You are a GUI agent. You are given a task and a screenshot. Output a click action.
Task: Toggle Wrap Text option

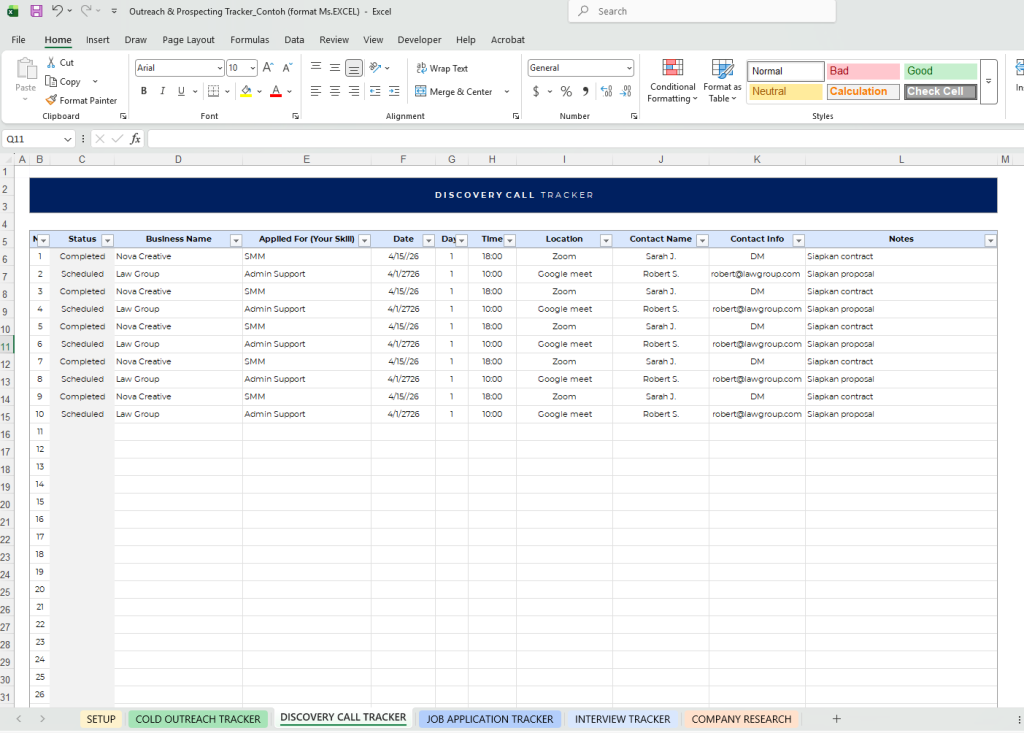pos(441,68)
